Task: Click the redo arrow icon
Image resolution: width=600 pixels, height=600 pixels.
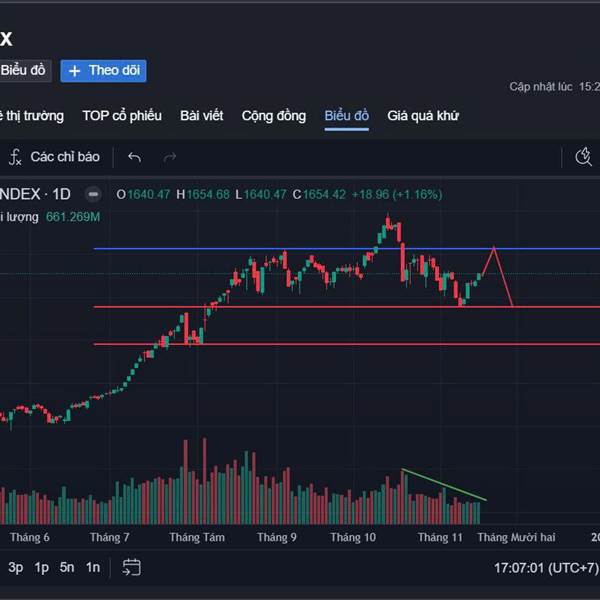Action: point(170,157)
